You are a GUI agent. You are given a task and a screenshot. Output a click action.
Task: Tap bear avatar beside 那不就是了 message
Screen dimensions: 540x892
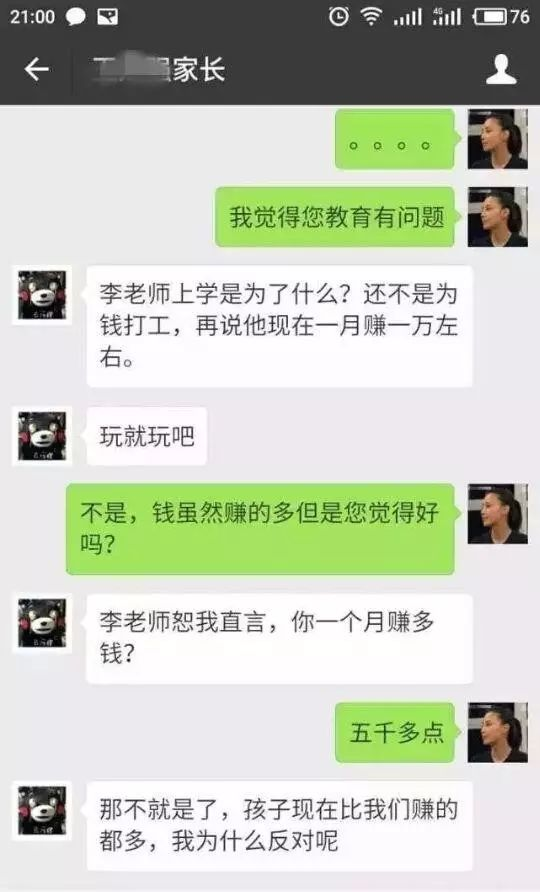[42, 811]
